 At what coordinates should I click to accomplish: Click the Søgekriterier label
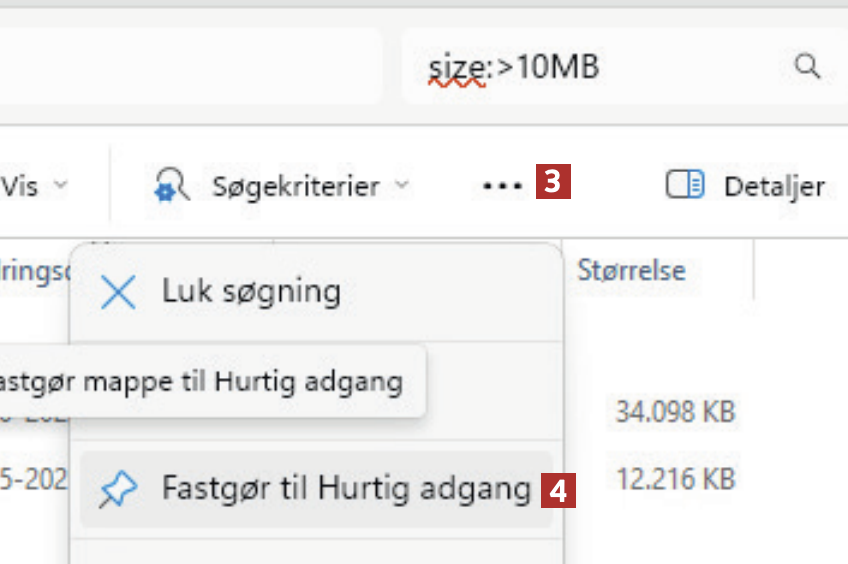pyautogui.click(x=295, y=186)
